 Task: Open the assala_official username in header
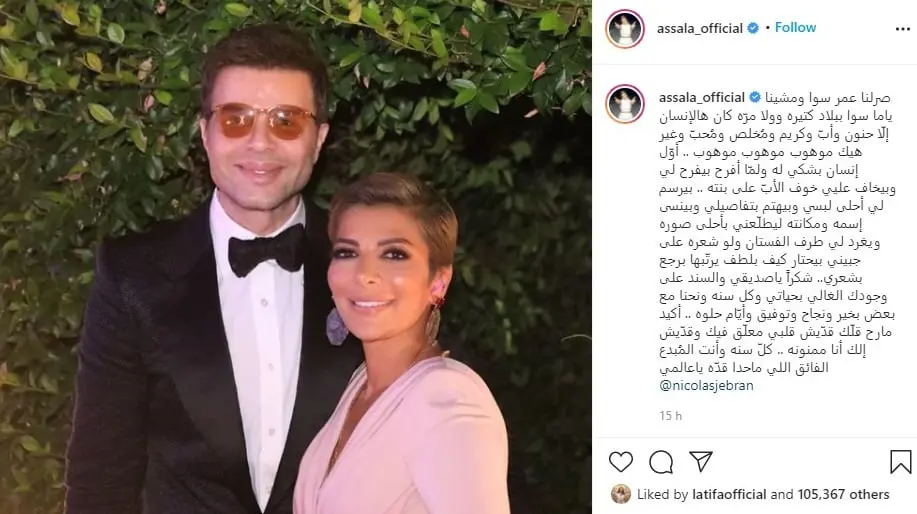(x=699, y=28)
